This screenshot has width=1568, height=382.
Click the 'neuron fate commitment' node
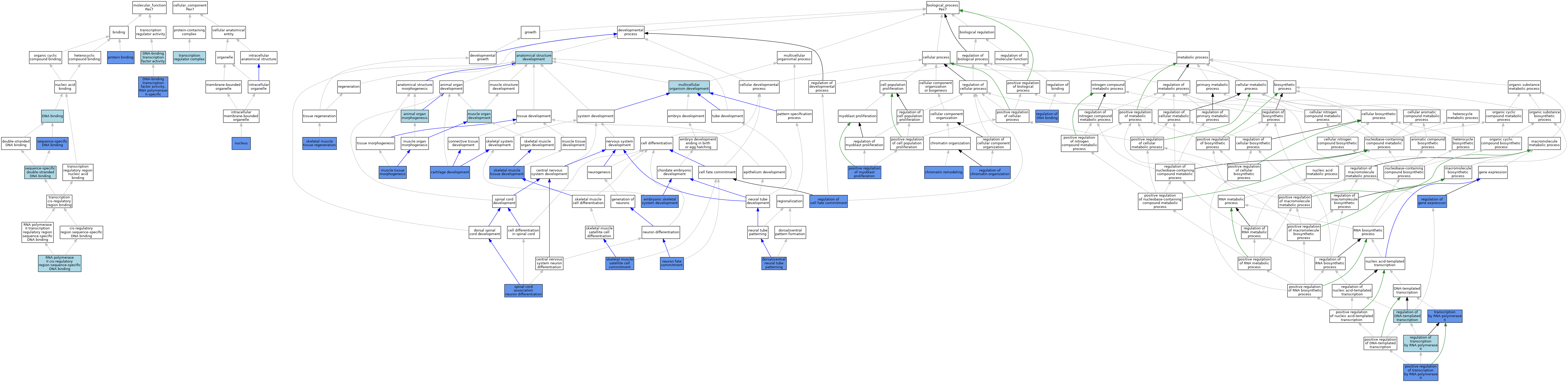pos(671,263)
